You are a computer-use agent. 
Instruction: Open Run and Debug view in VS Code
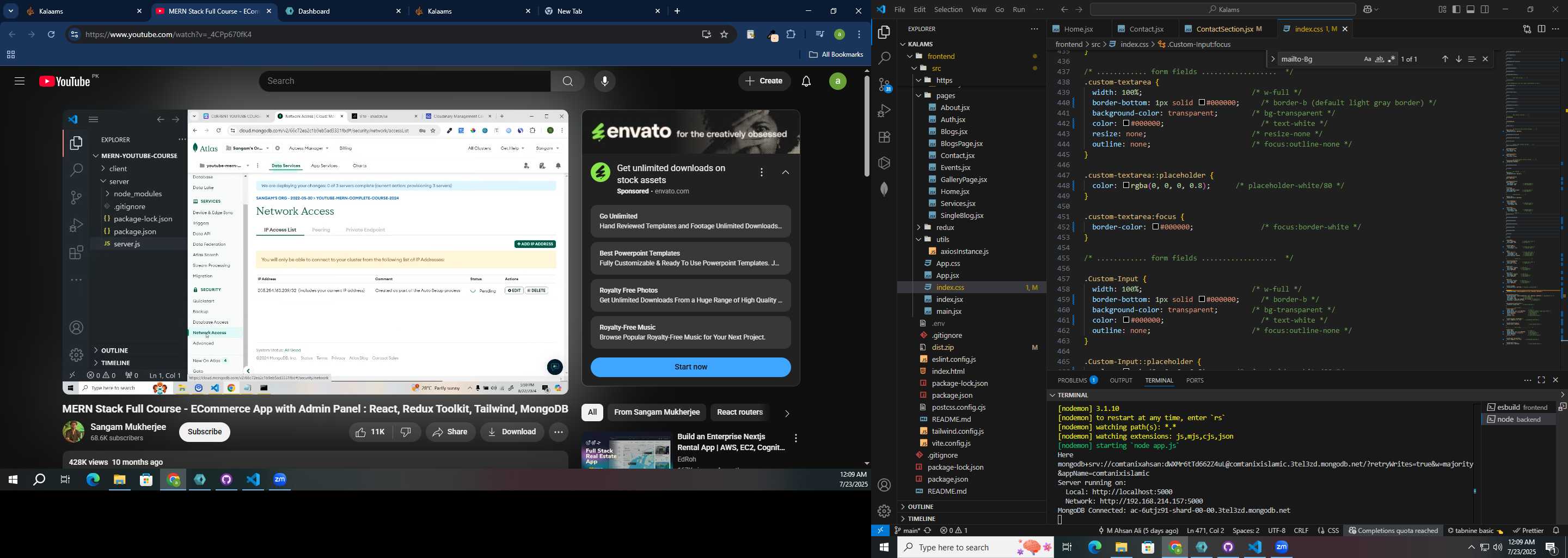tap(884, 111)
